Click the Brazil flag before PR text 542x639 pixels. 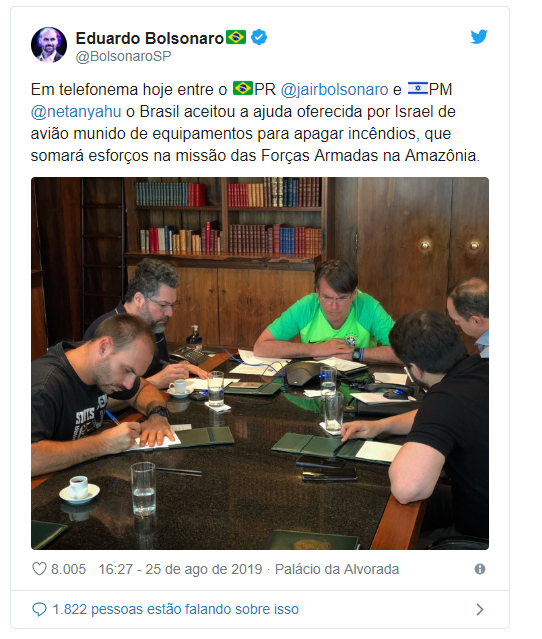(x=243, y=88)
